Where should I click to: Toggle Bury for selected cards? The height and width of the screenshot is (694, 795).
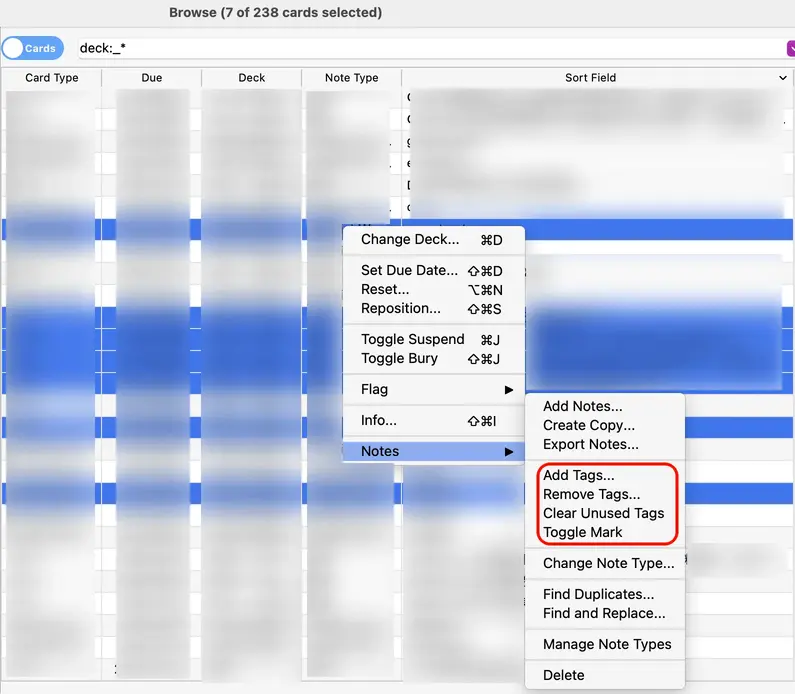pyautogui.click(x=399, y=358)
